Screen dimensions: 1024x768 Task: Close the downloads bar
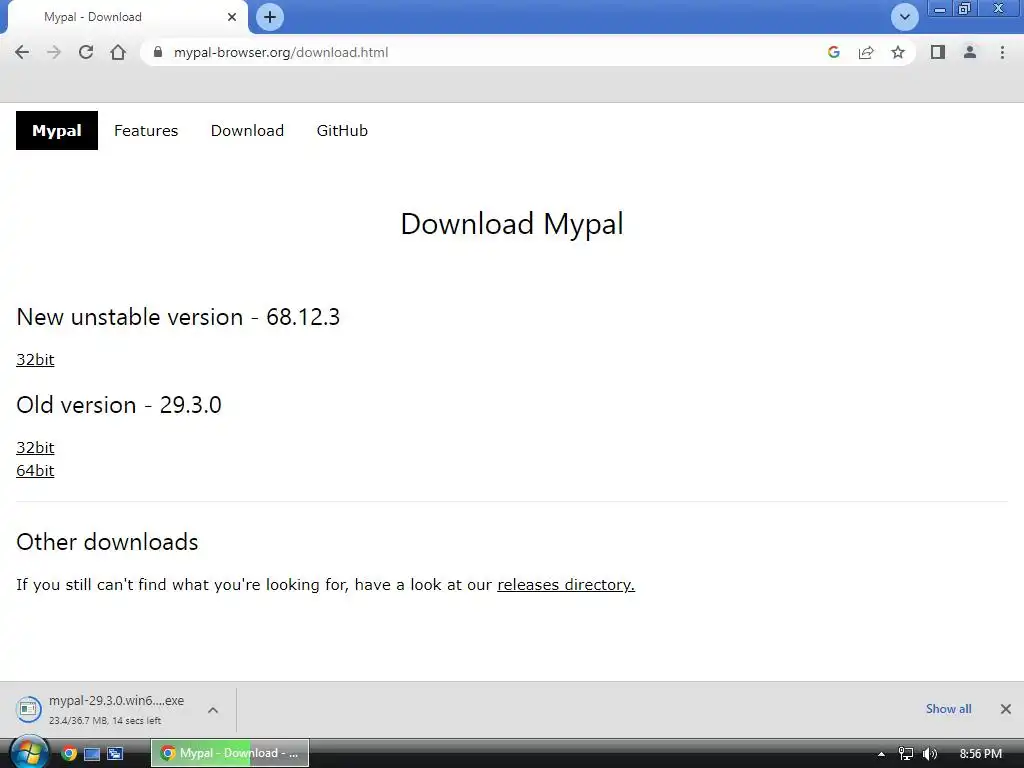[1006, 709]
